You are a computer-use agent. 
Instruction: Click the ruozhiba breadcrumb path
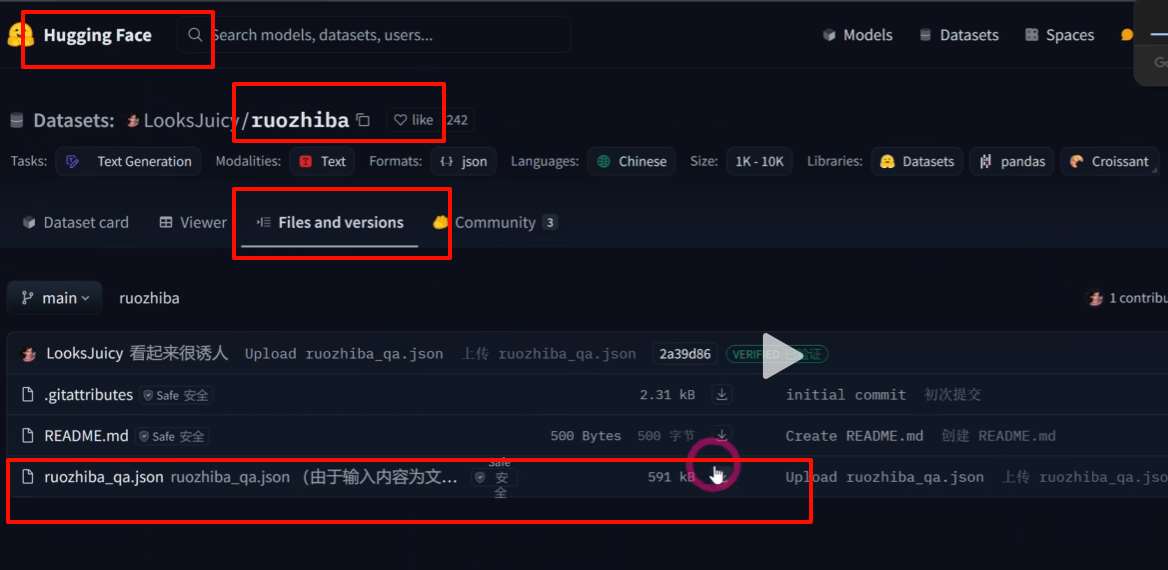tap(149, 298)
